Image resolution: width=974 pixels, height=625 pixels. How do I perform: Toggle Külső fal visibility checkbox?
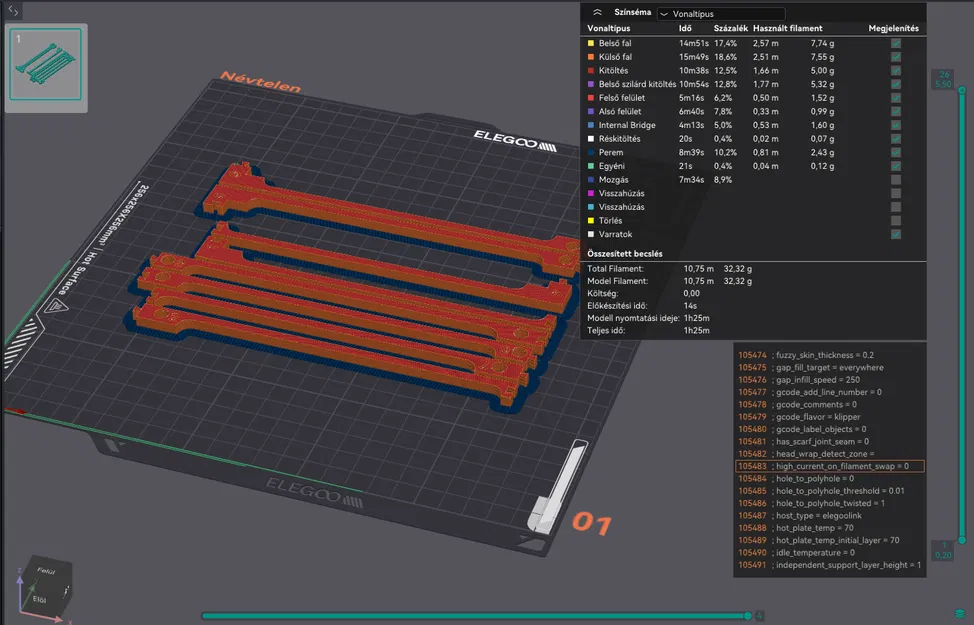[x=896, y=57]
